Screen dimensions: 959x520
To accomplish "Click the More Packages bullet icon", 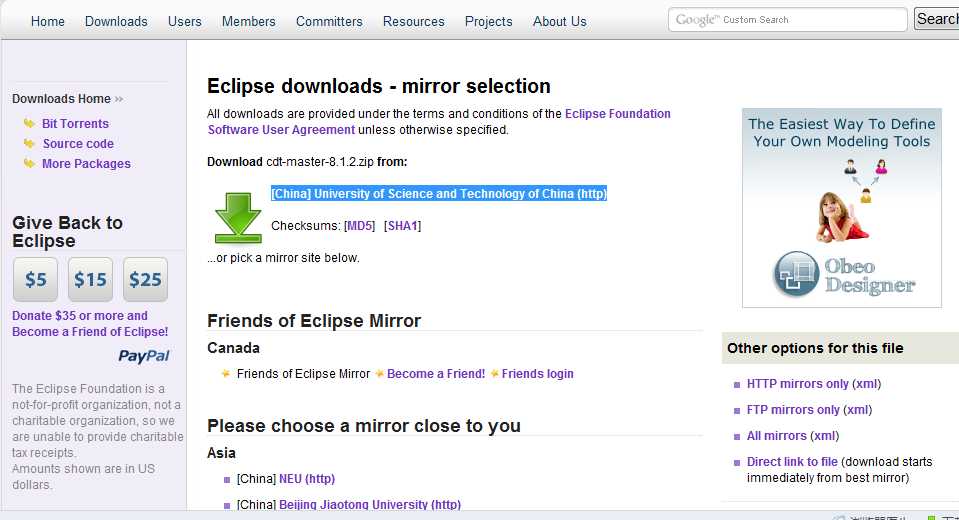I will point(29,163).
